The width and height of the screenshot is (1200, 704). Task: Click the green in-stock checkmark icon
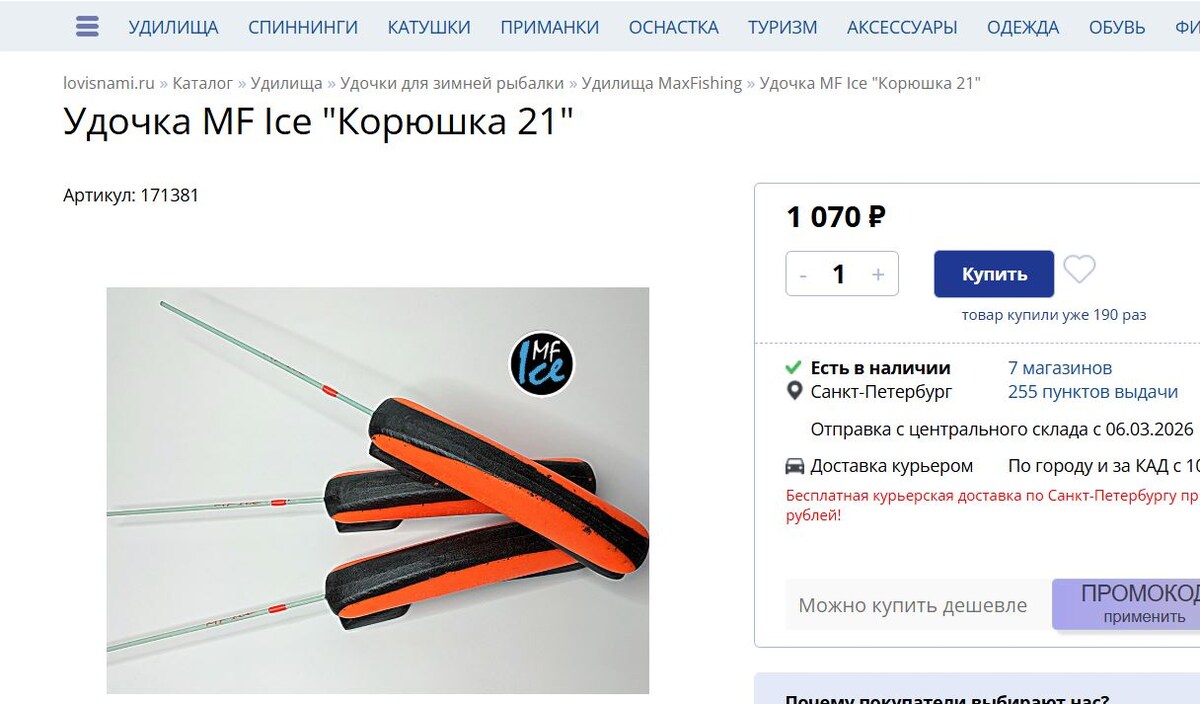(x=794, y=367)
